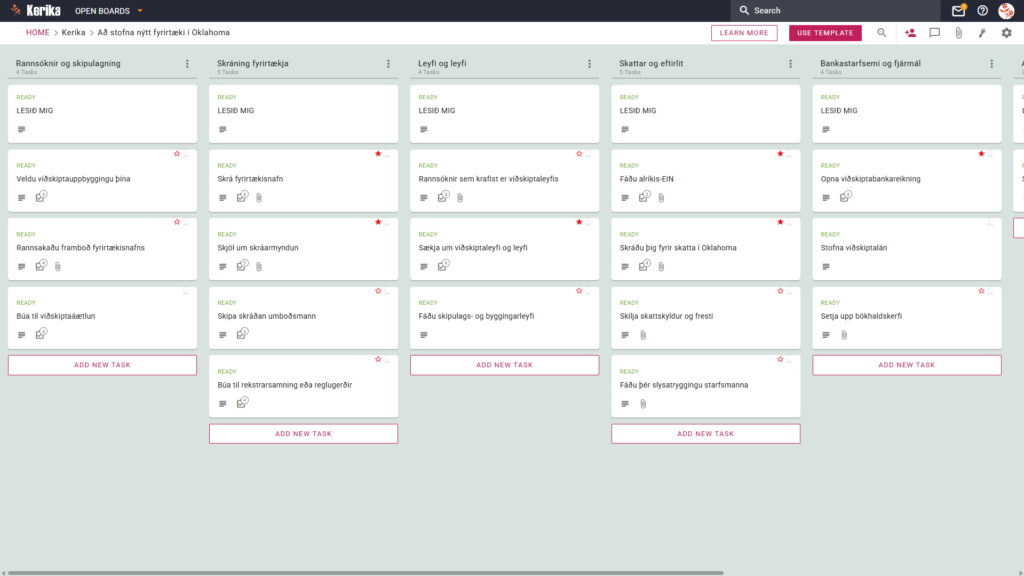This screenshot has width=1024, height=576.
Task: Go to HOME in the breadcrumb
Action: [37, 33]
